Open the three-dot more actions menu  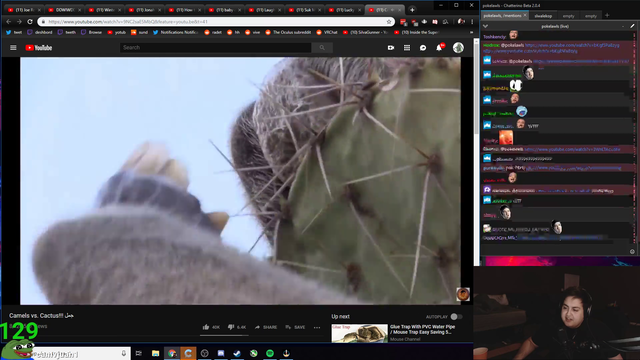coord(317,327)
